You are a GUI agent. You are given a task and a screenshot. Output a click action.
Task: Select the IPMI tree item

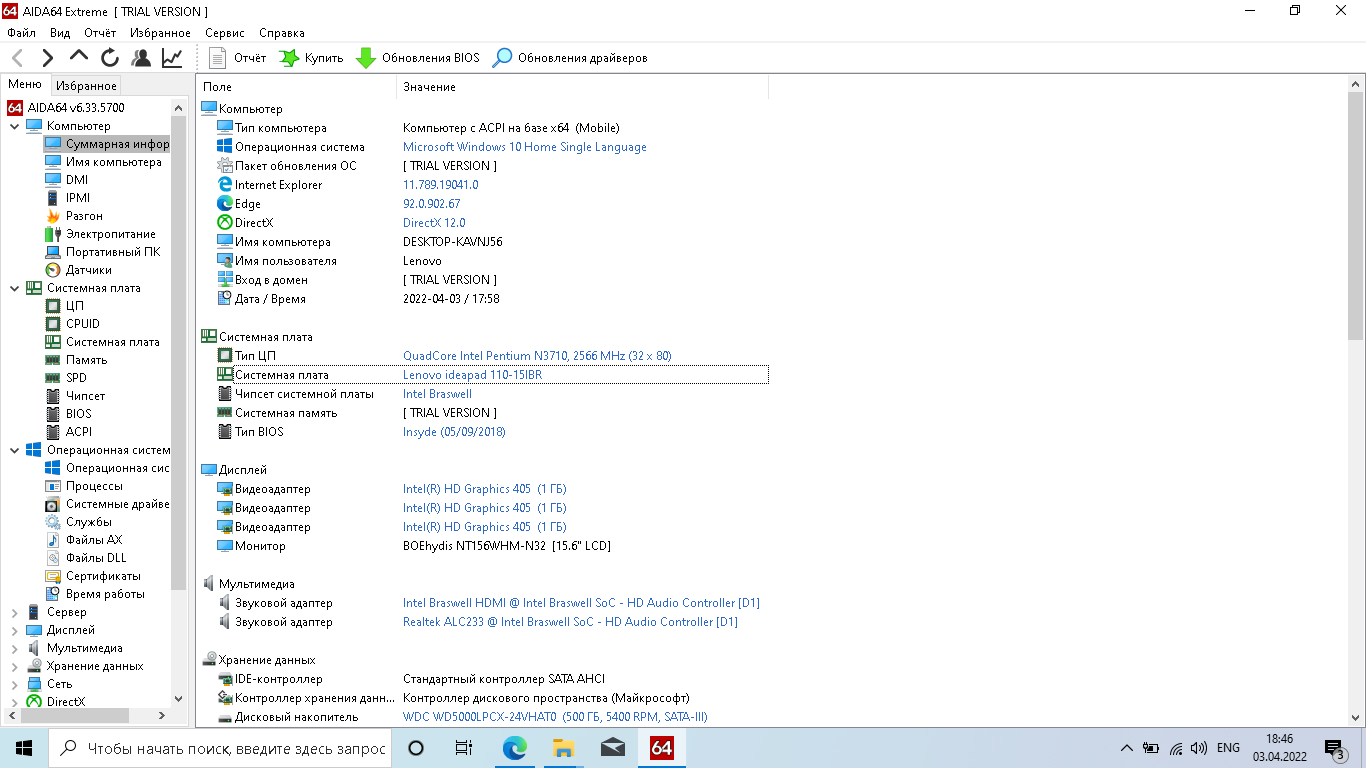[67, 198]
